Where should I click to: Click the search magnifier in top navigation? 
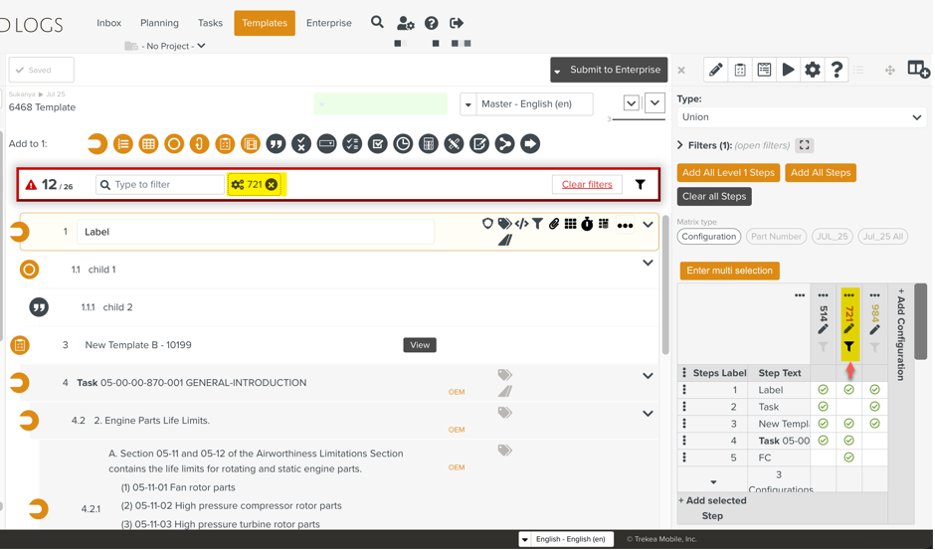377,22
